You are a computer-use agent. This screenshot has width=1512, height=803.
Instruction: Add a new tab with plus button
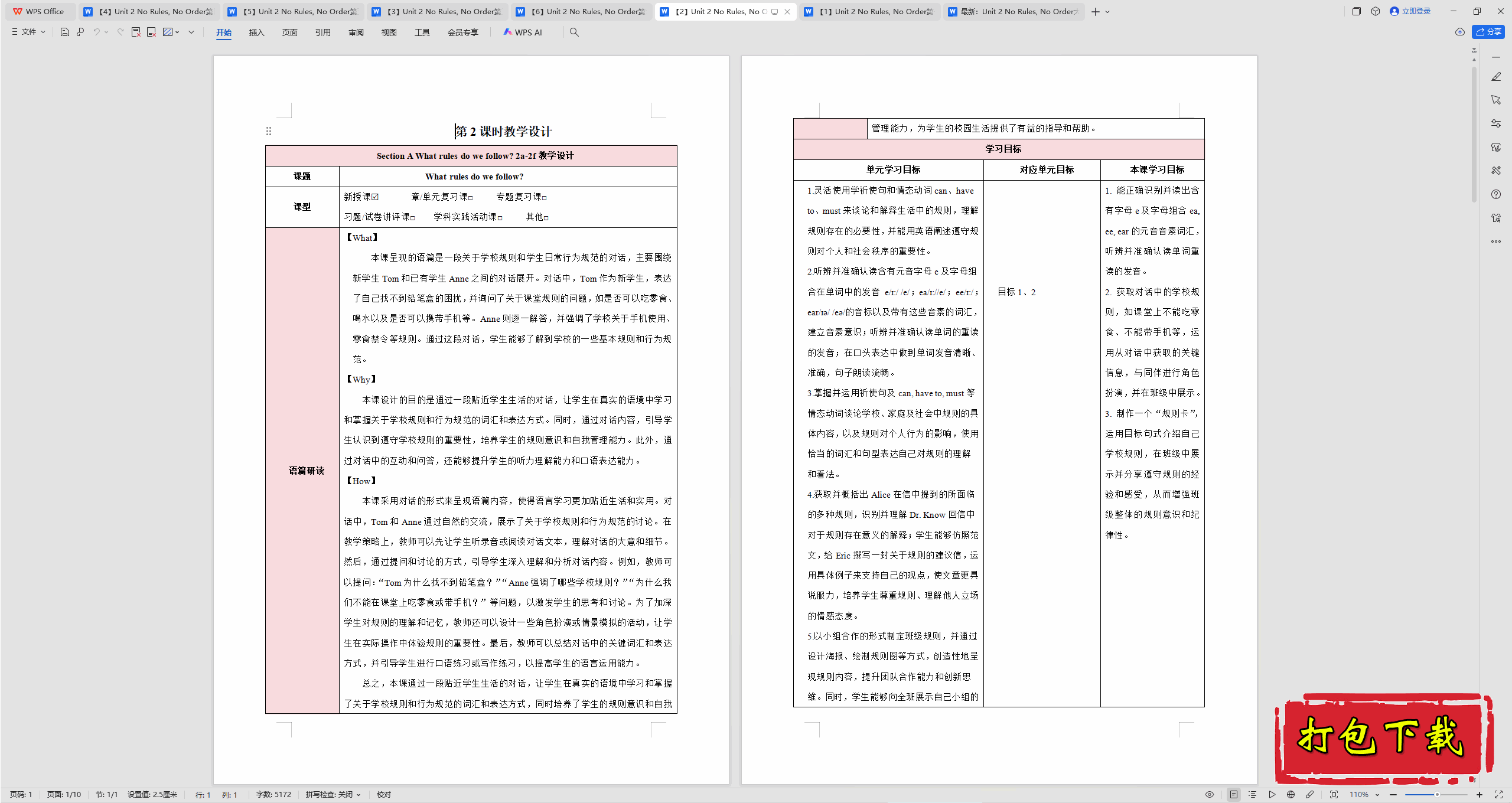pyautogui.click(x=1096, y=12)
